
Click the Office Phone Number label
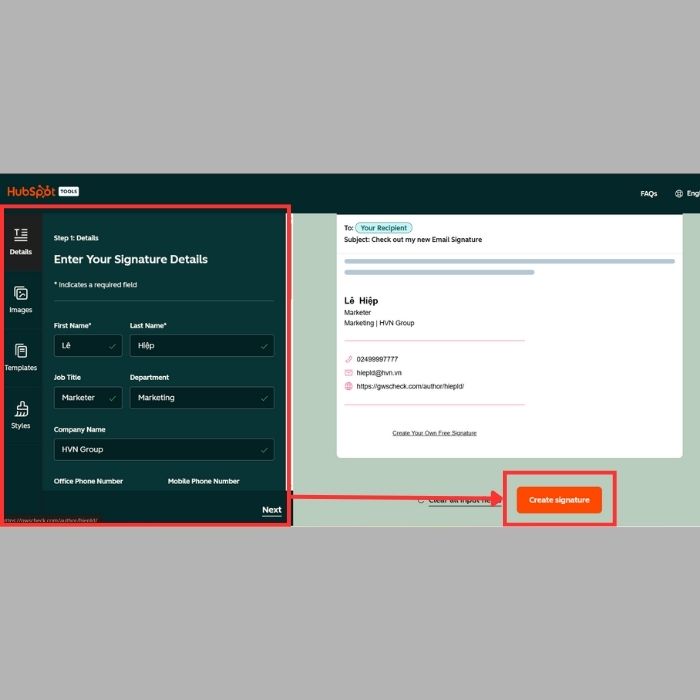coord(88,481)
